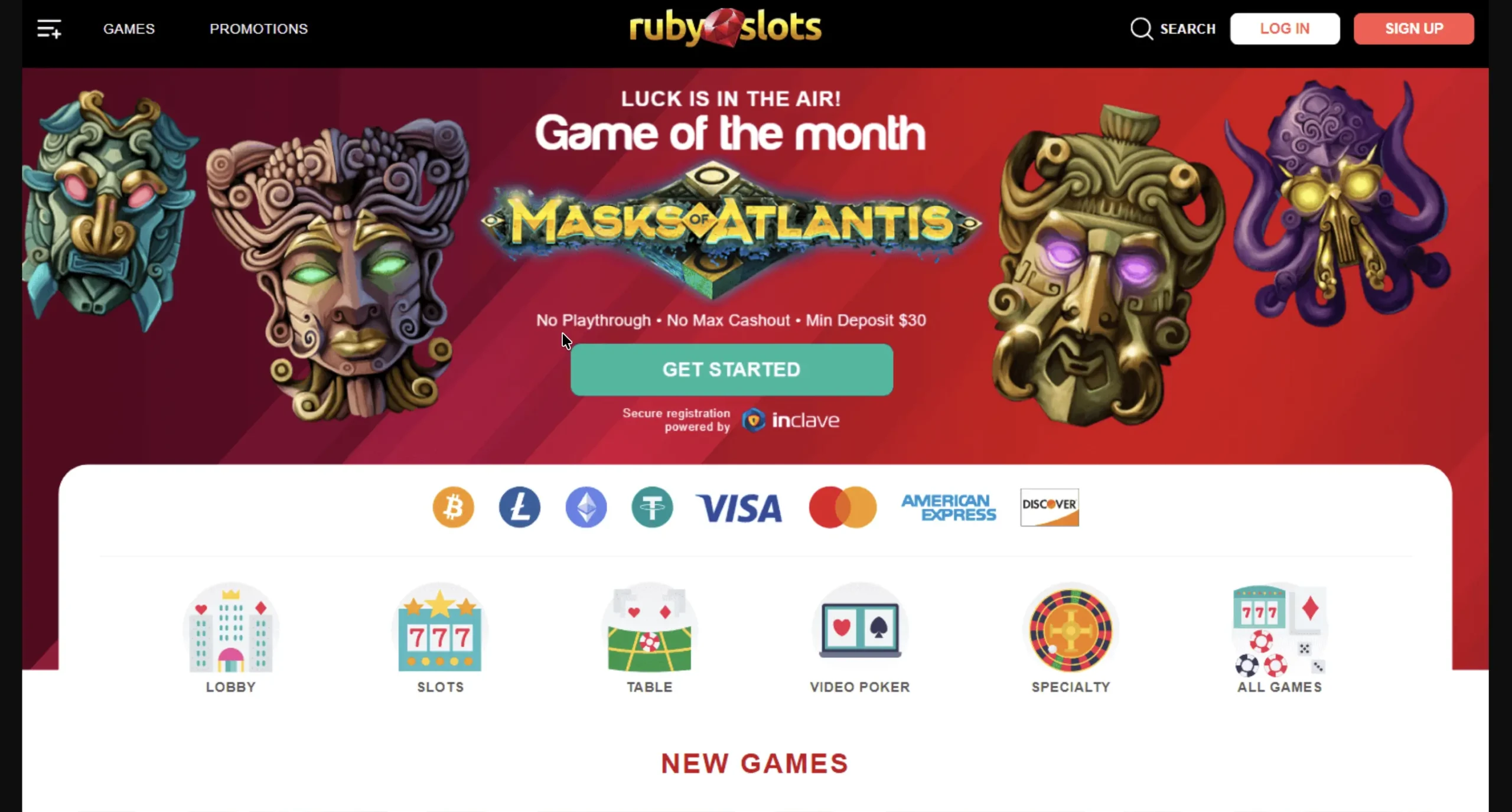Open the Table games category

(650, 638)
